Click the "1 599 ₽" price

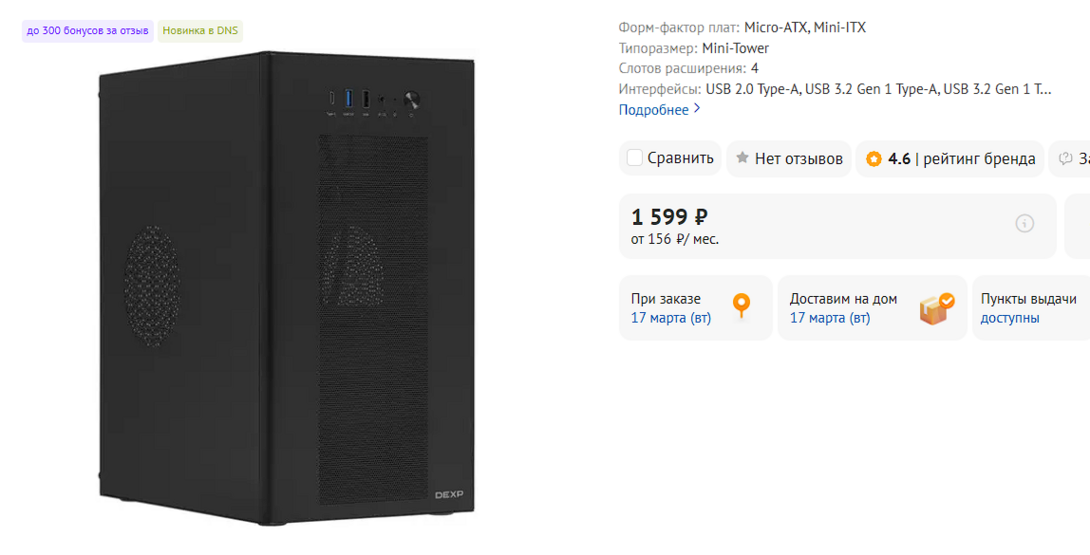point(669,216)
